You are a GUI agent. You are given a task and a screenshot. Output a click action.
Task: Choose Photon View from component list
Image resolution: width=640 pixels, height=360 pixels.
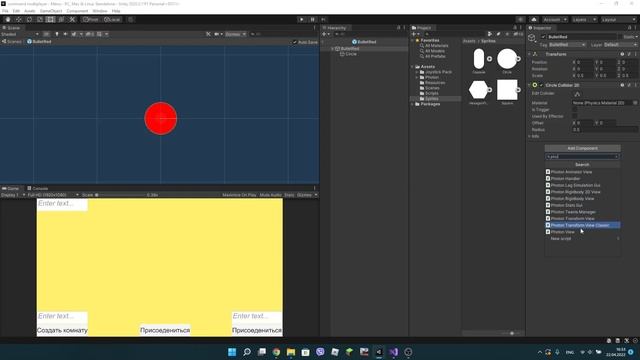[x=583, y=232]
